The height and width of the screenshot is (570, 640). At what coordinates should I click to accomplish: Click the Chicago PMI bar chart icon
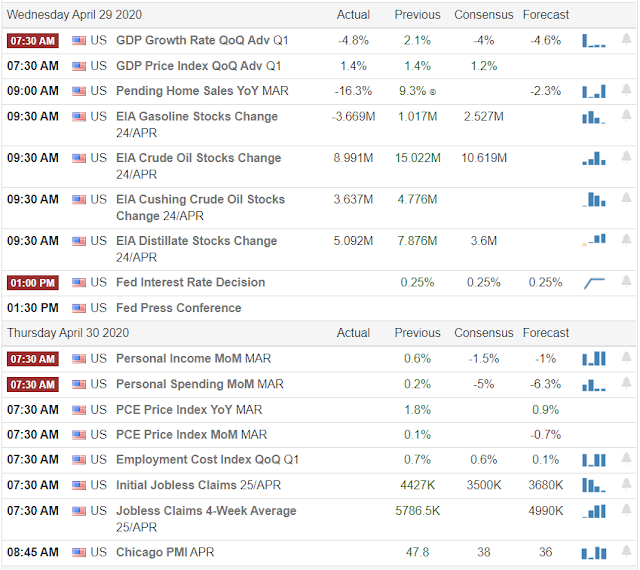tap(594, 552)
